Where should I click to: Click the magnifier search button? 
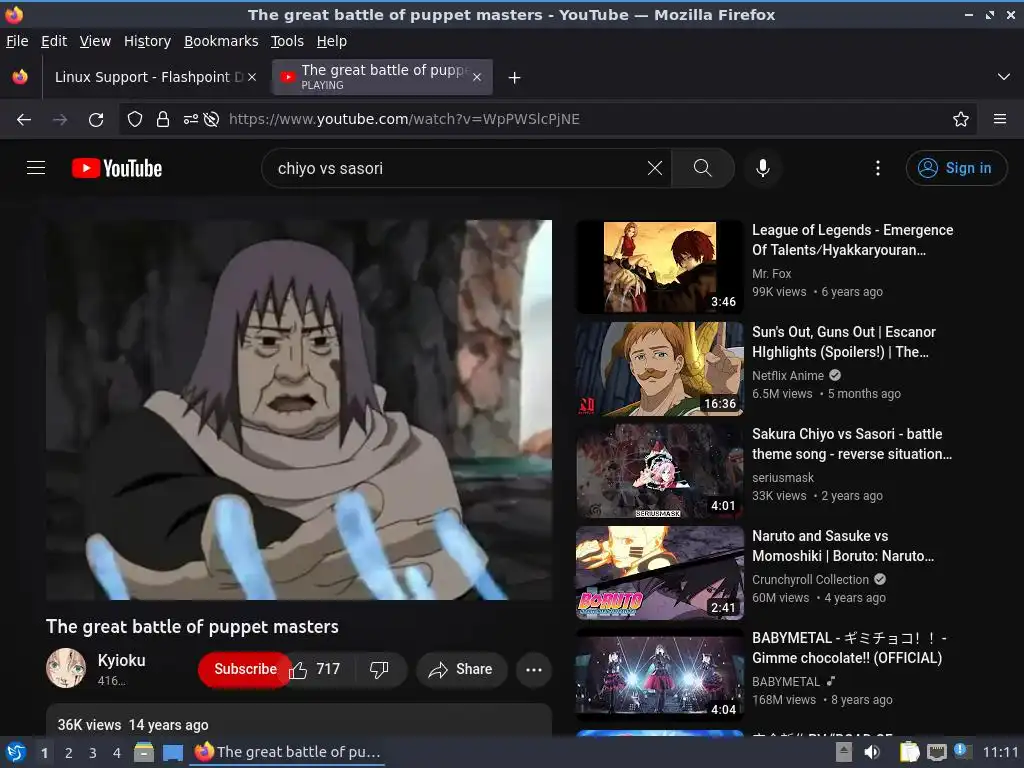tap(702, 168)
